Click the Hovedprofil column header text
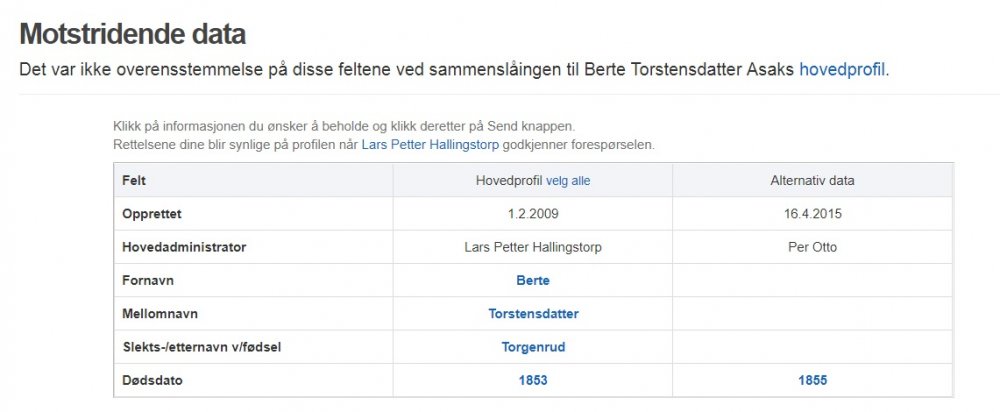 pyautogui.click(x=507, y=181)
